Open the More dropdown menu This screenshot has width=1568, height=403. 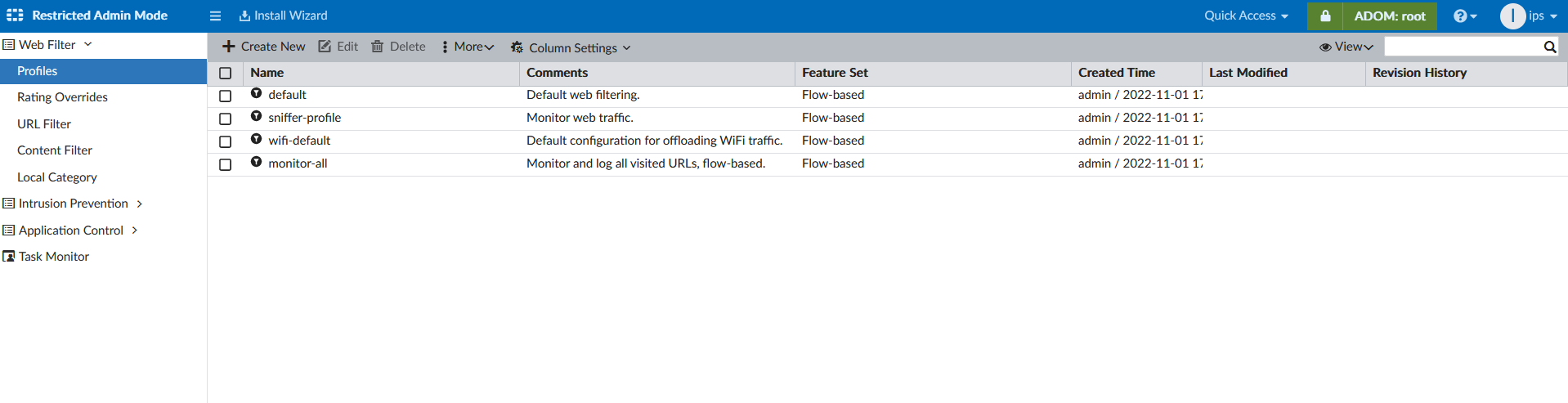tap(468, 47)
